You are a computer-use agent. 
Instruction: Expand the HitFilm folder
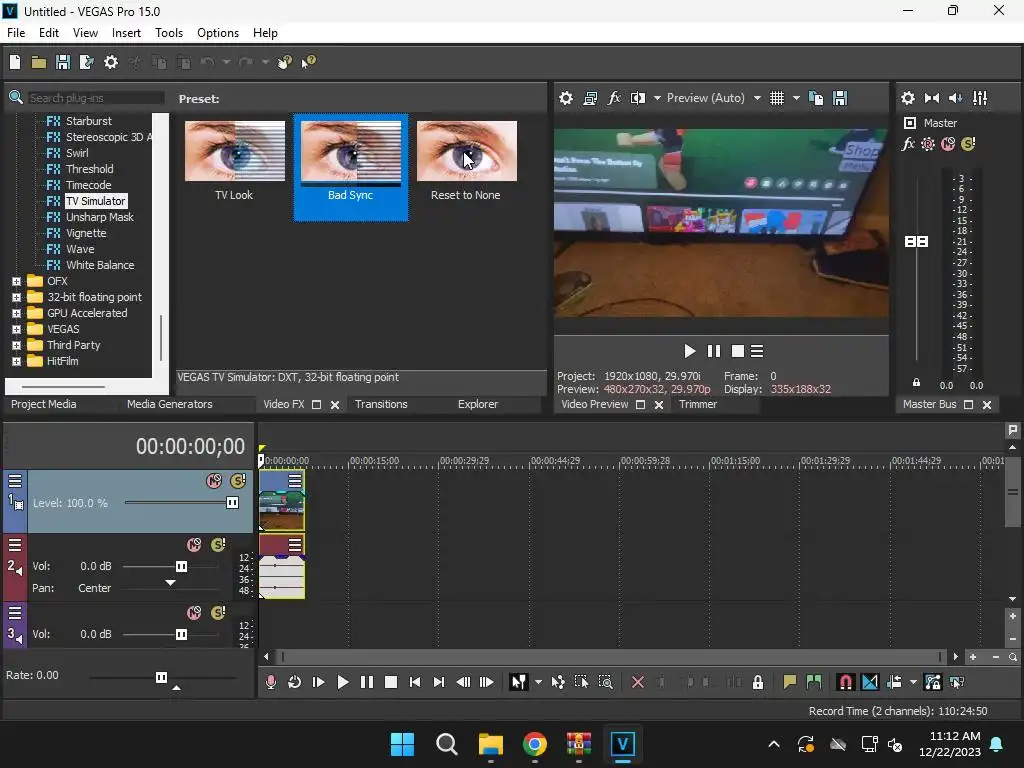pos(16,361)
